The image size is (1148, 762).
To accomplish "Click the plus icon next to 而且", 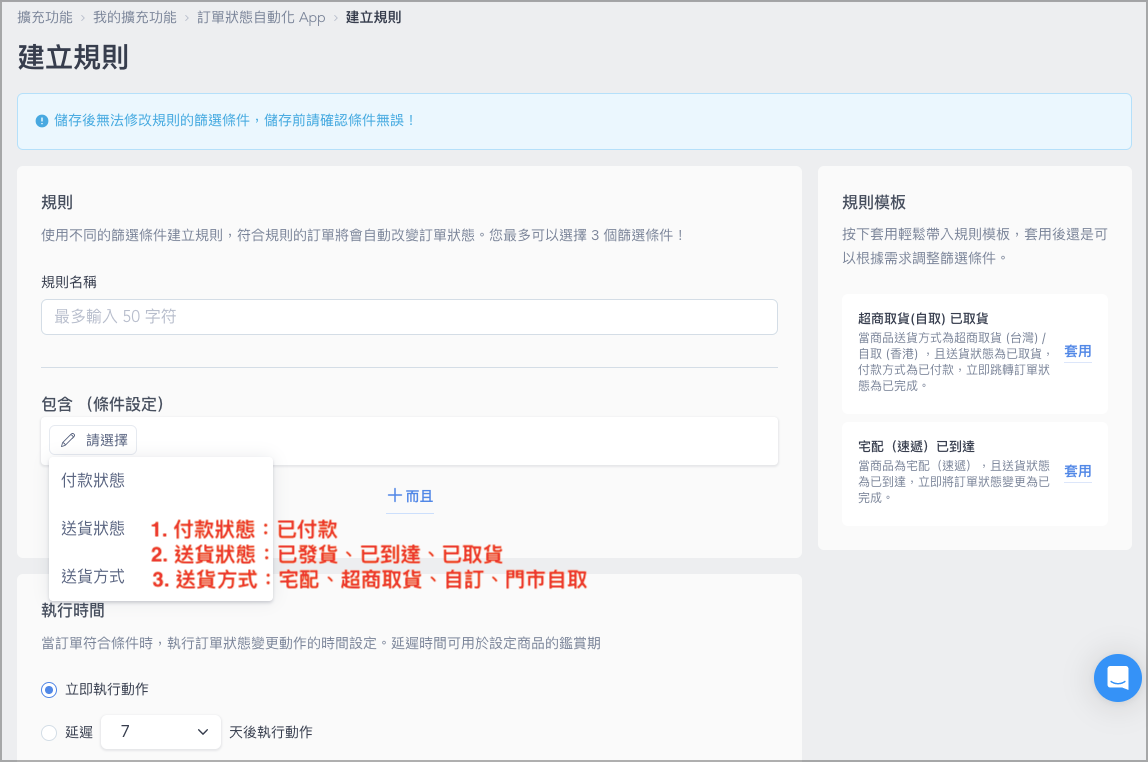I will click(395, 496).
